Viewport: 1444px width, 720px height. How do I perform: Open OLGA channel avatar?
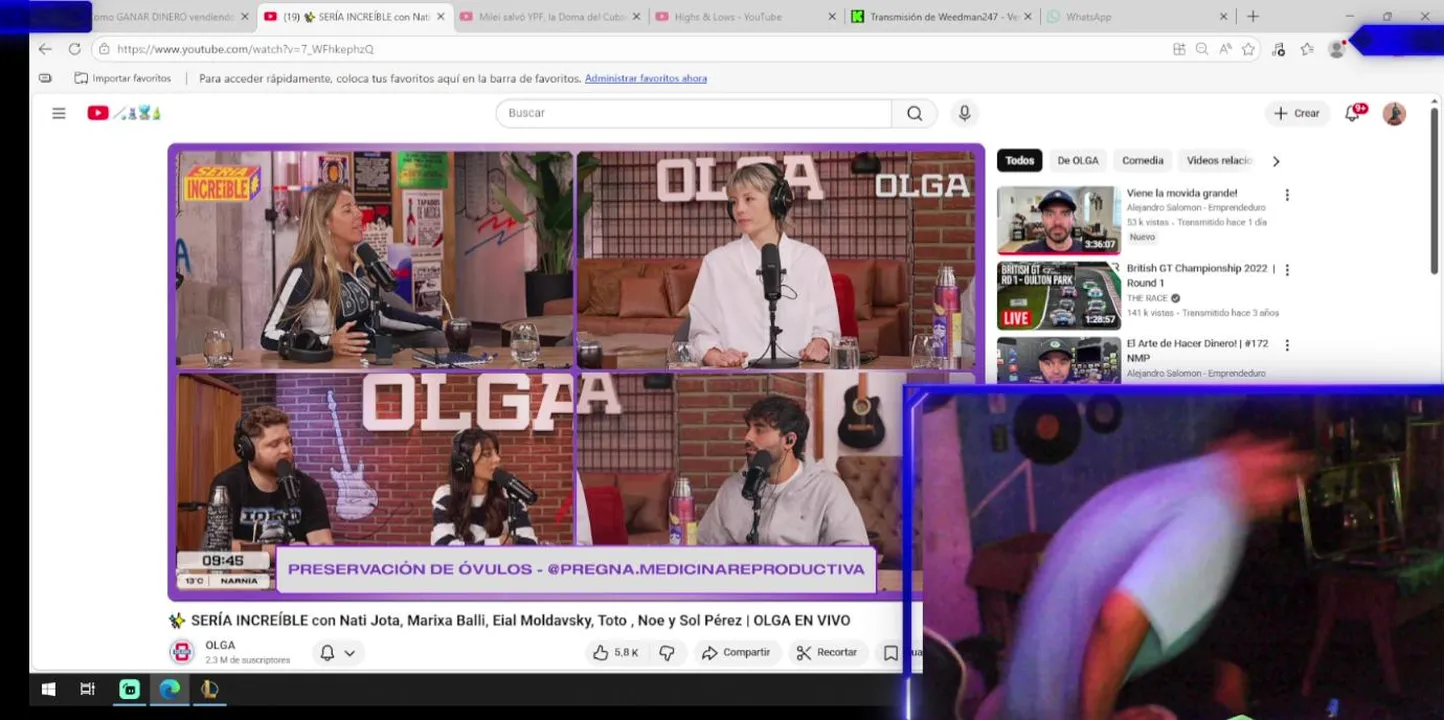pyautogui.click(x=182, y=652)
